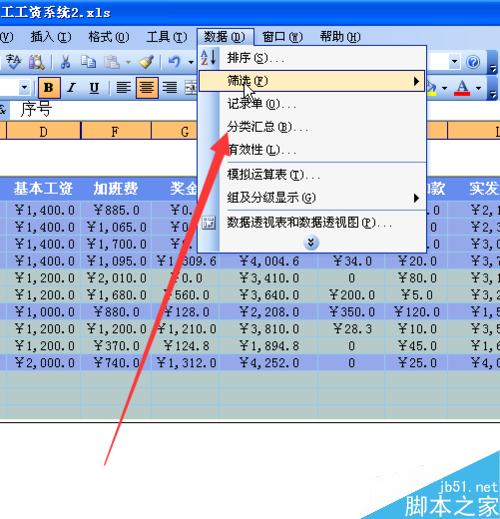Click cell ¥120.0

417,312
